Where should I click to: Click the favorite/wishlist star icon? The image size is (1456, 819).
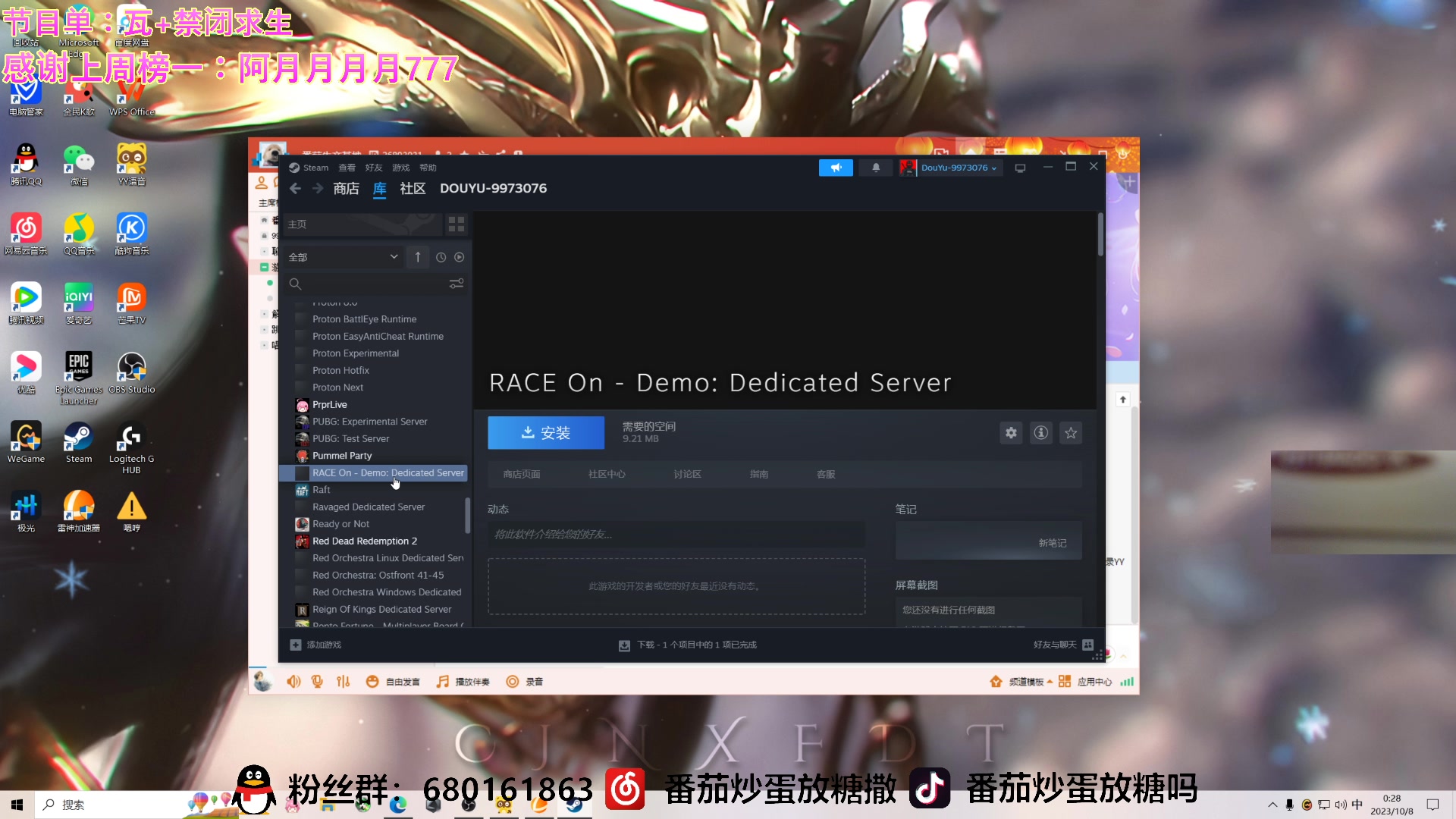[x=1070, y=432]
